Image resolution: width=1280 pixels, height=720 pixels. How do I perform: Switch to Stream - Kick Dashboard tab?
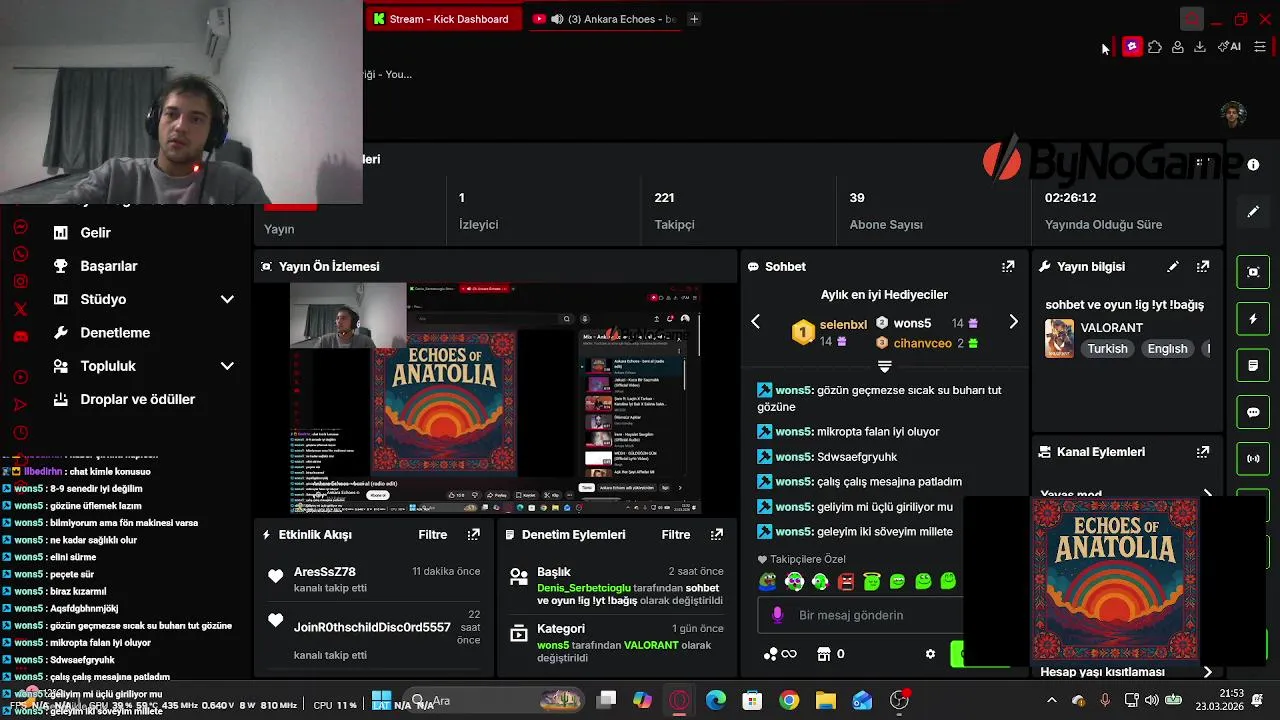pyautogui.click(x=442, y=18)
